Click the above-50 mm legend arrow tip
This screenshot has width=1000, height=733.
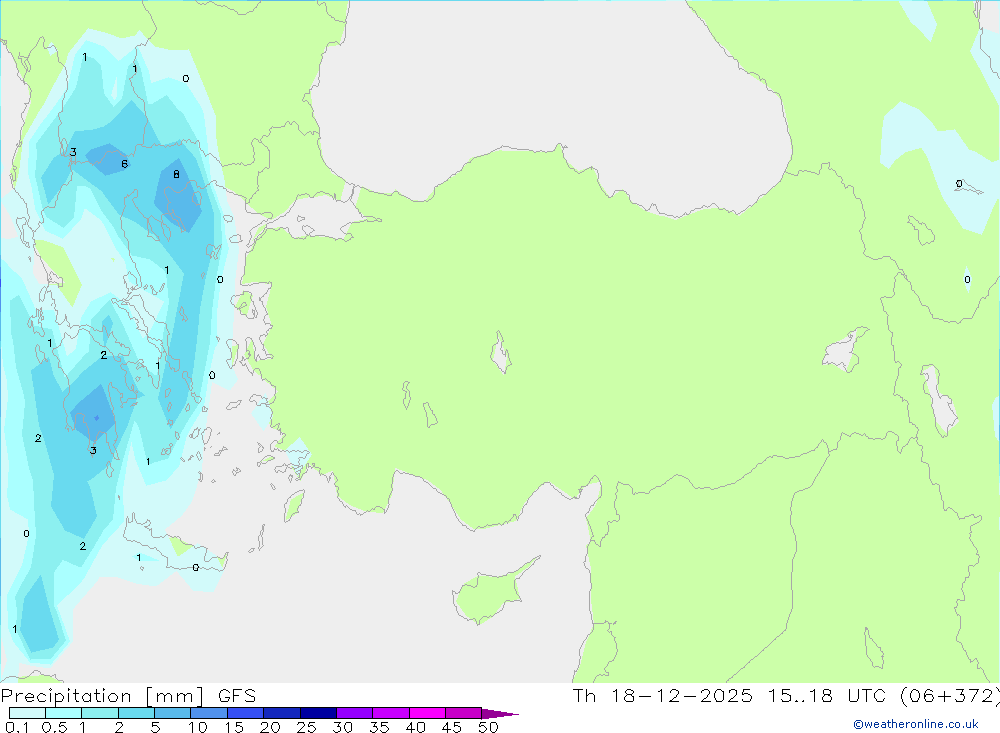click(x=500, y=714)
